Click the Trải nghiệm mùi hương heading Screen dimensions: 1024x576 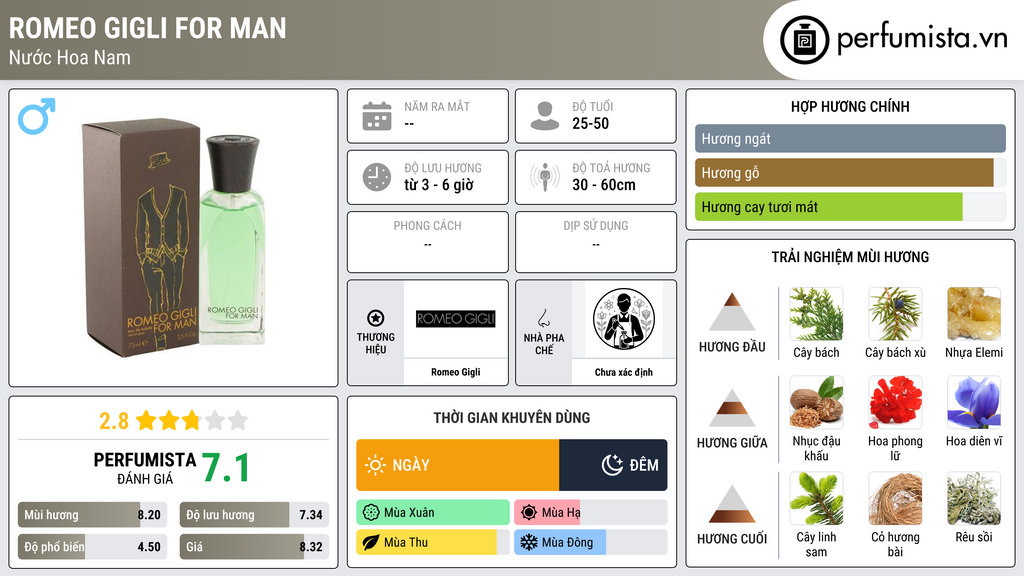850,257
